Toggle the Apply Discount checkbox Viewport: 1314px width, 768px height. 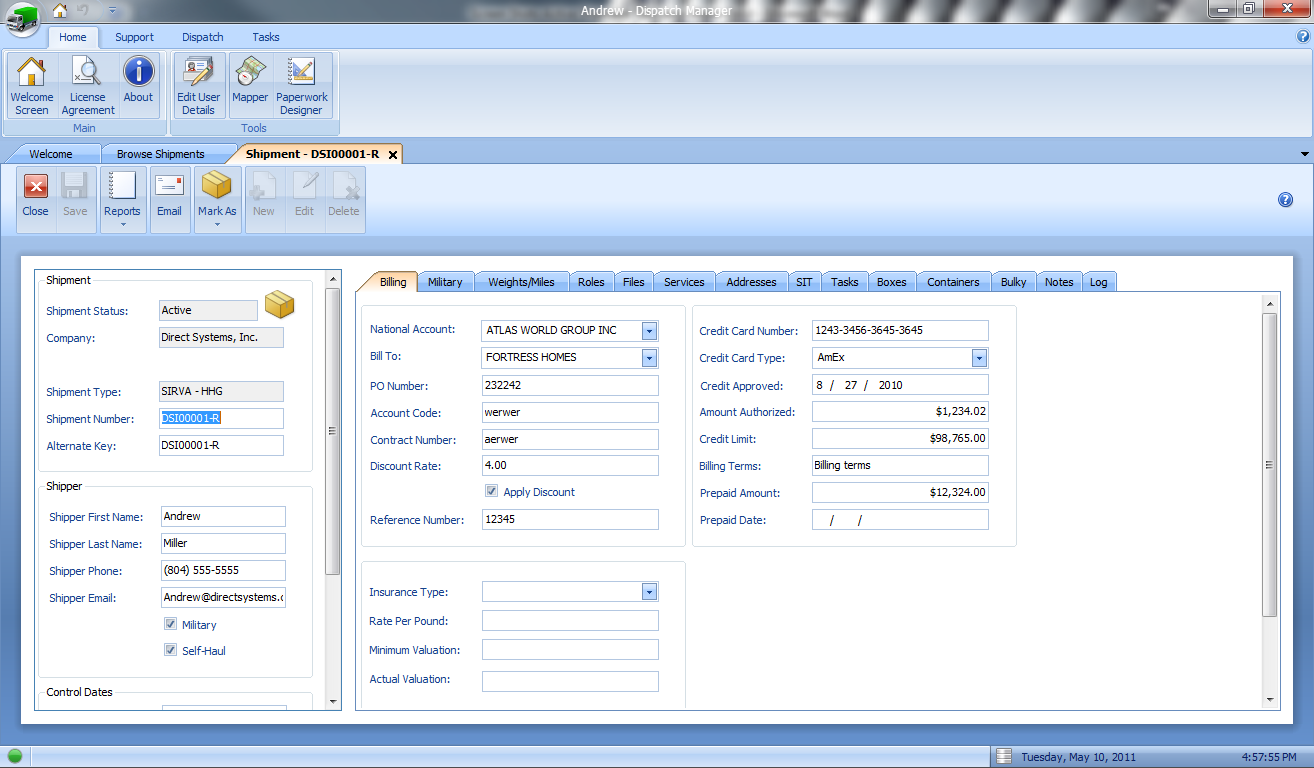click(x=491, y=492)
